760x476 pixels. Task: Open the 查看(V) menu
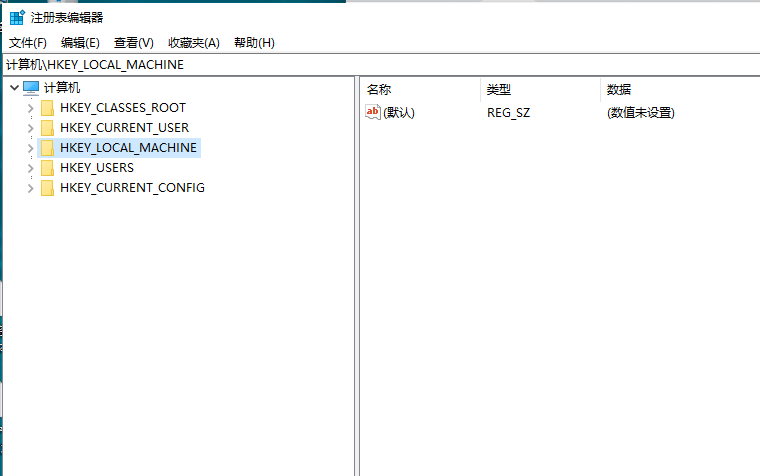134,43
